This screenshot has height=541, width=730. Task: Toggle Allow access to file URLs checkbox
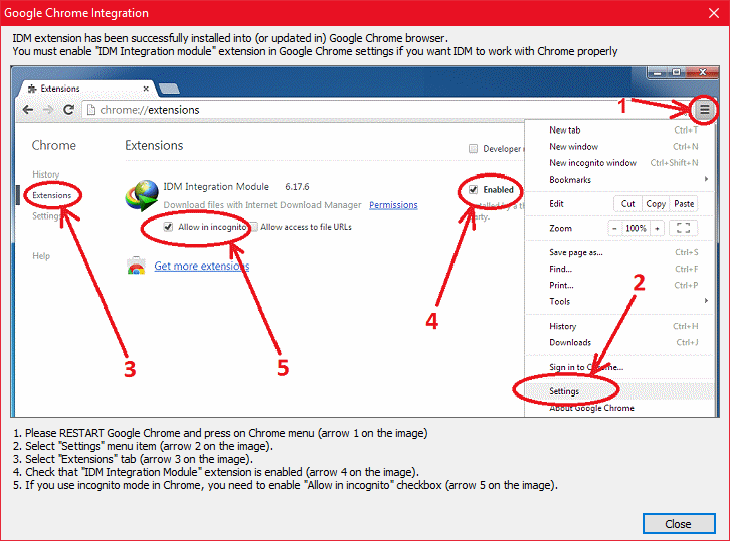tap(254, 227)
